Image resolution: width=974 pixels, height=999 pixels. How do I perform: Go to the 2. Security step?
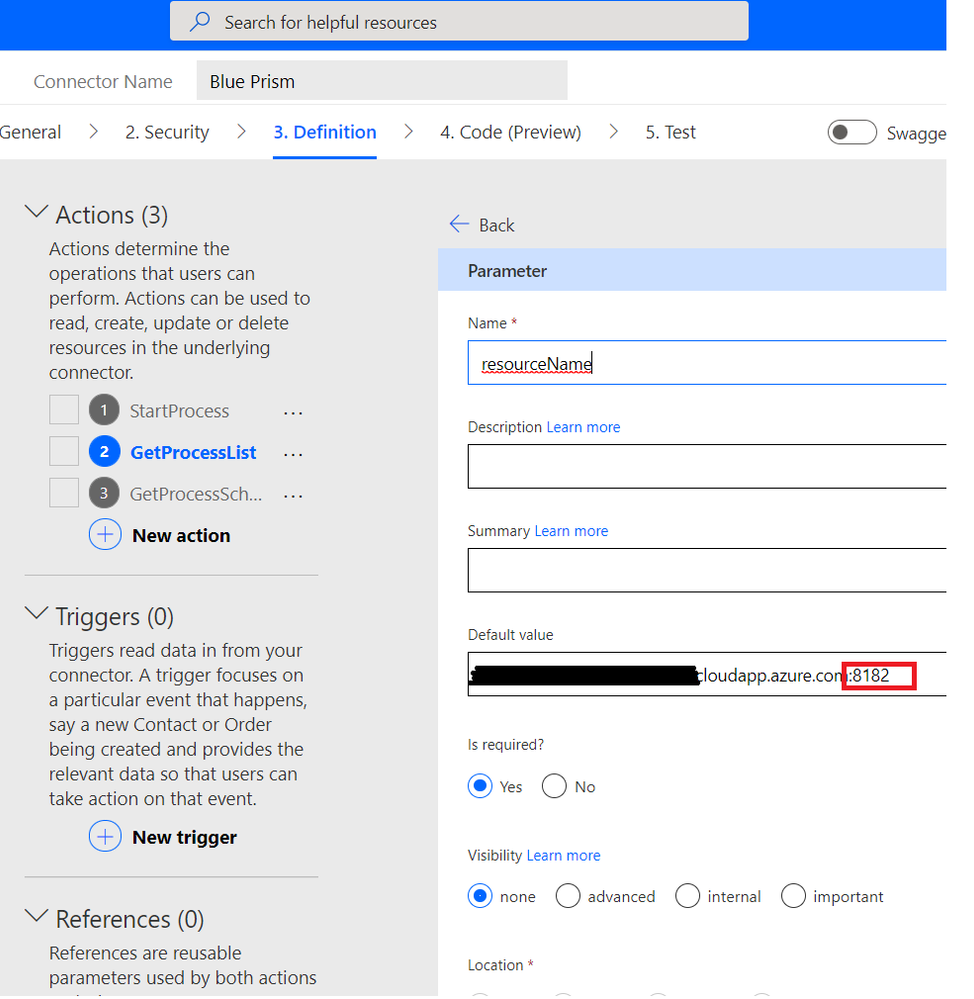(x=167, y=132)
